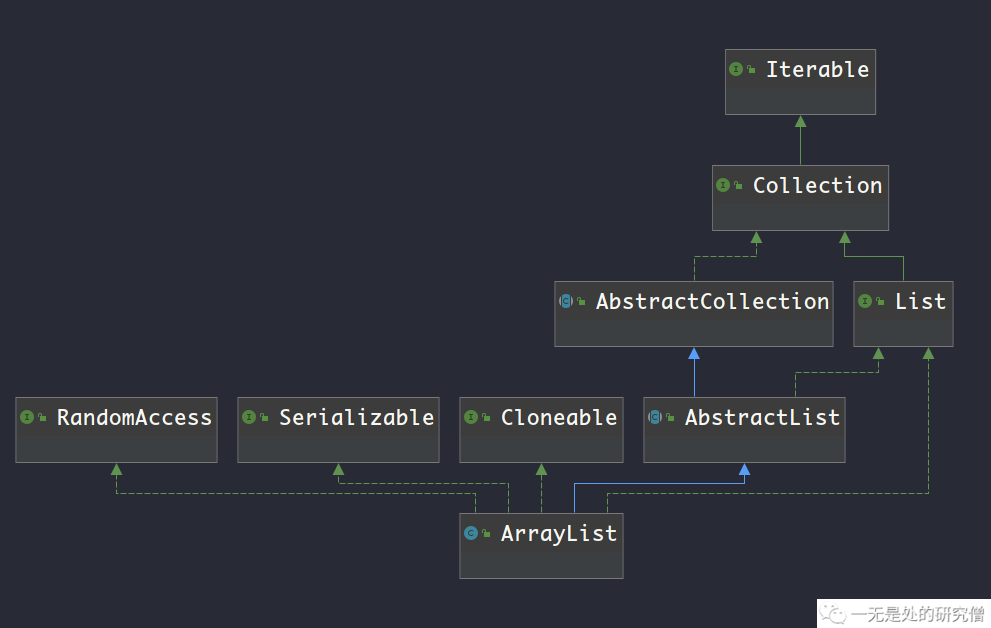
Task: Select the List node label
Action: click(920, 301)
